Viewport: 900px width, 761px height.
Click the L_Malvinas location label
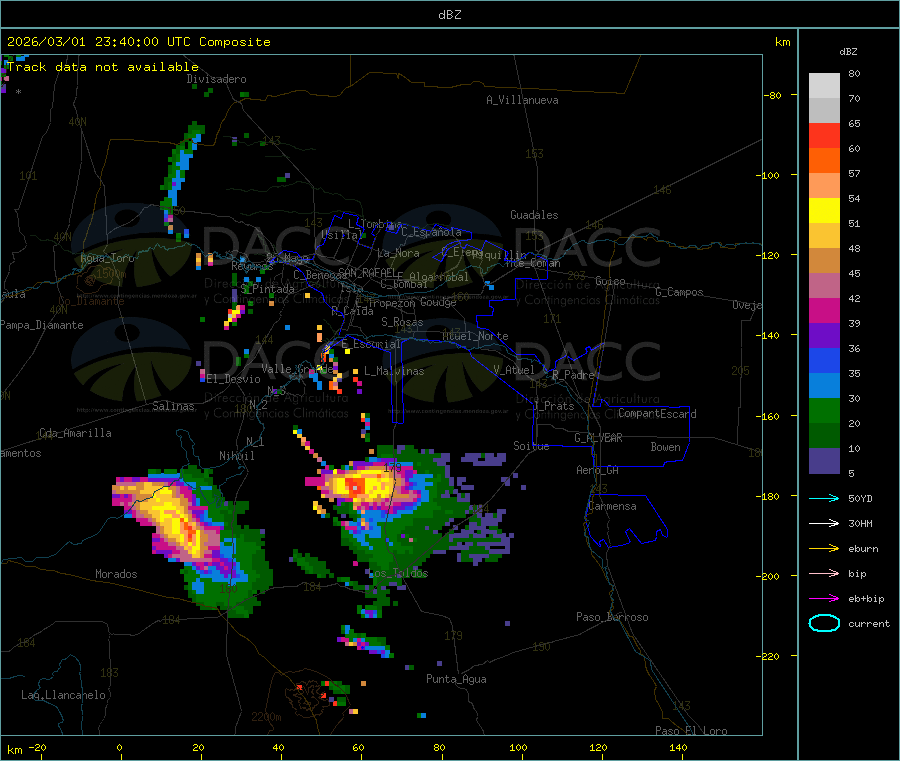point(394,371)
